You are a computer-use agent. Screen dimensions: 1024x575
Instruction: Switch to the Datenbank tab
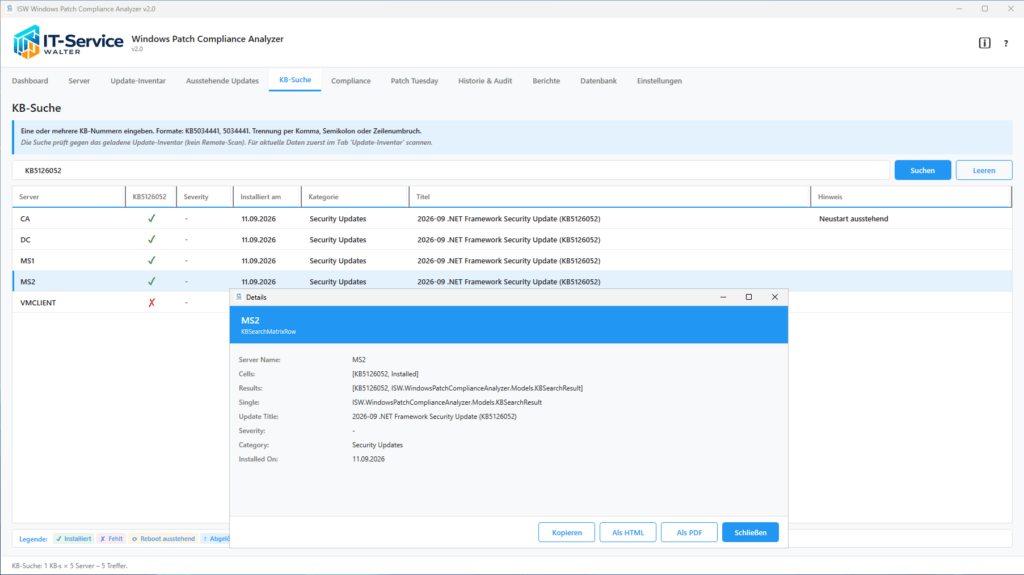598,80
